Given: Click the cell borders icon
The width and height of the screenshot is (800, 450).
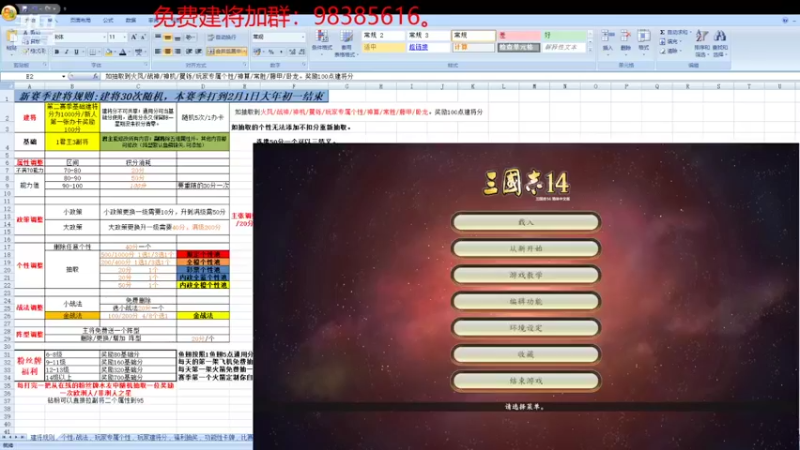Looking at the screenshot, I should tap(92, 52).
